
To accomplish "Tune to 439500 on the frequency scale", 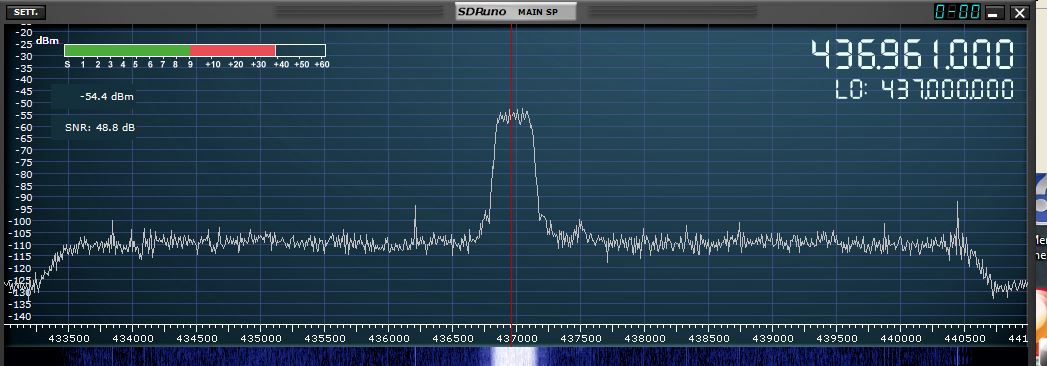I will point(837,339).
